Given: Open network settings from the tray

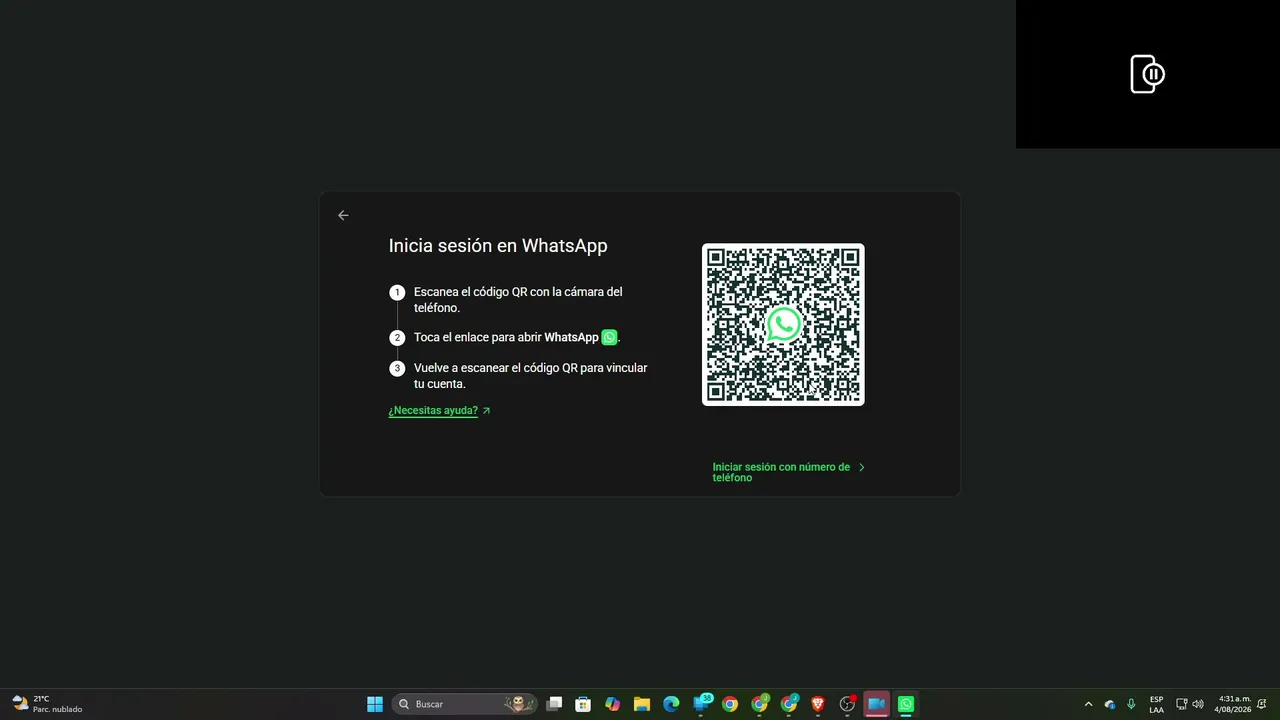Looking at the screenshot, I should click(x=1181, y=704).
